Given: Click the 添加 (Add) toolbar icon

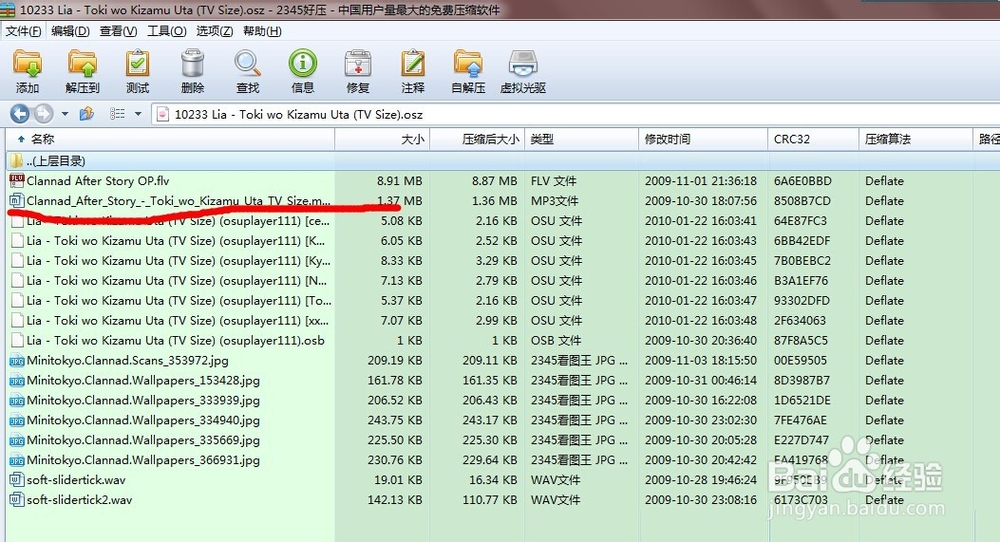Looking at the screenshot, I should pos(27,71).
